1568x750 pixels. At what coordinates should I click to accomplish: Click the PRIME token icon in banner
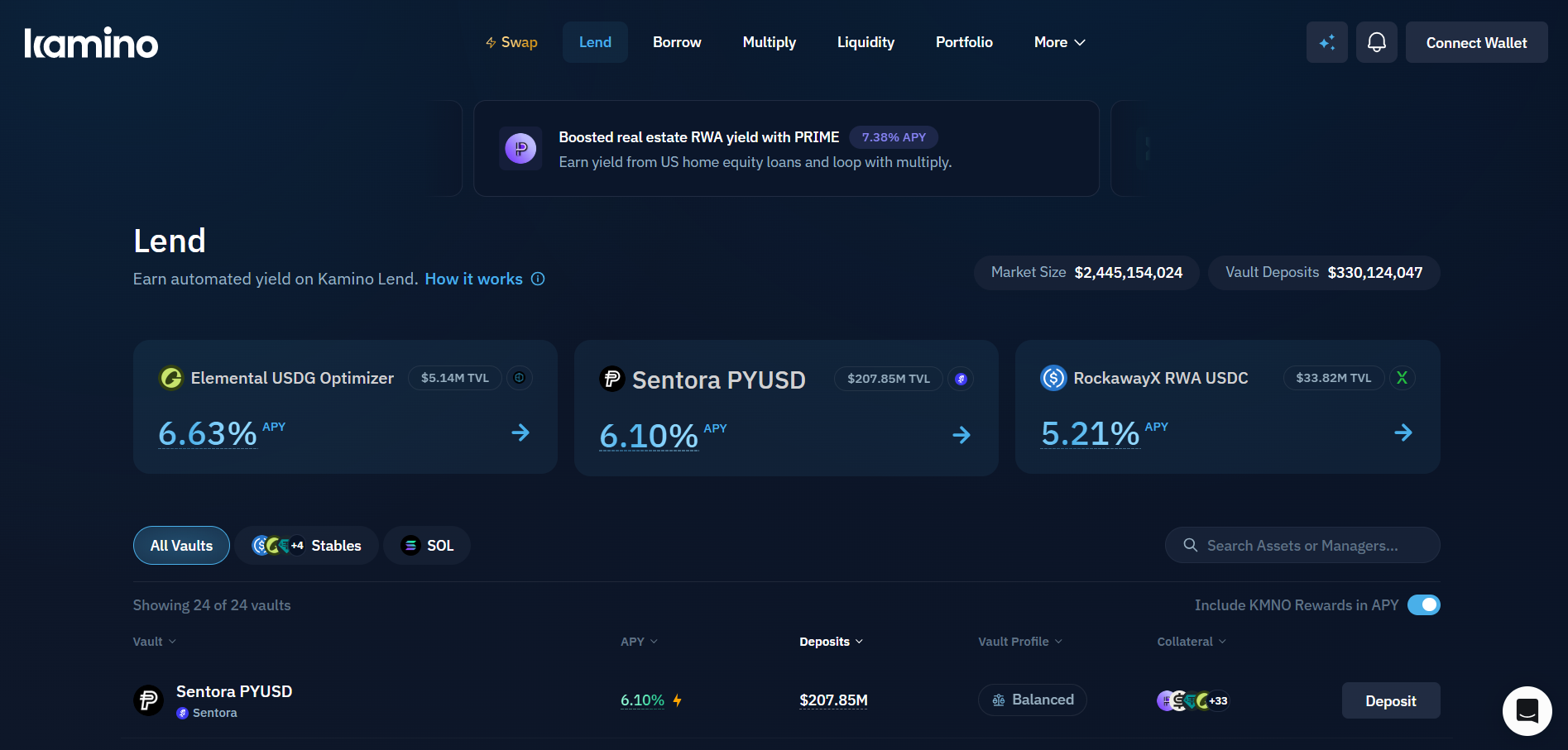click(520, 149)
